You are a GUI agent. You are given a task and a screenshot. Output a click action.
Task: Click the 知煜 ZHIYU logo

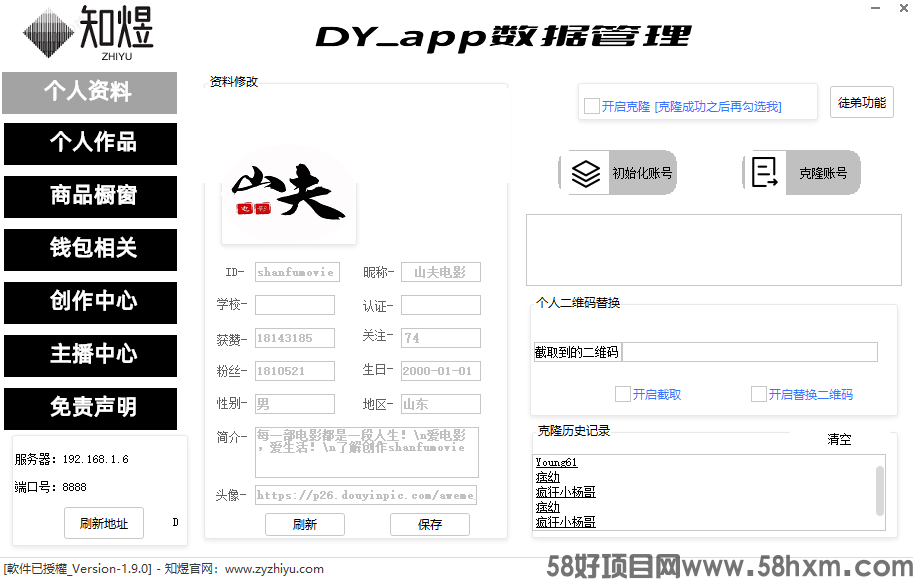coord(88,33)
